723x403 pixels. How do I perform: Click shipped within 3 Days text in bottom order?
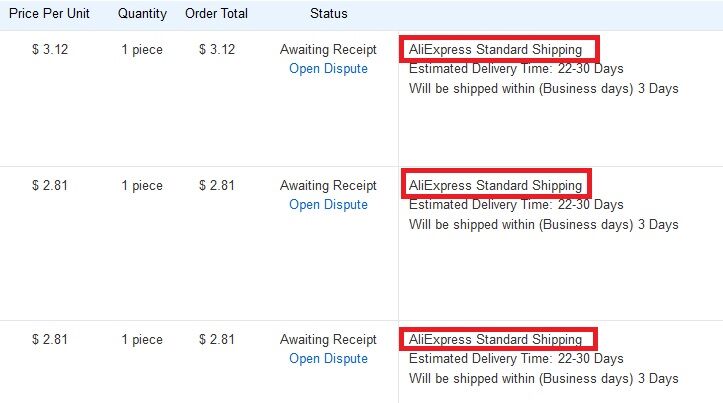[544, 379]
